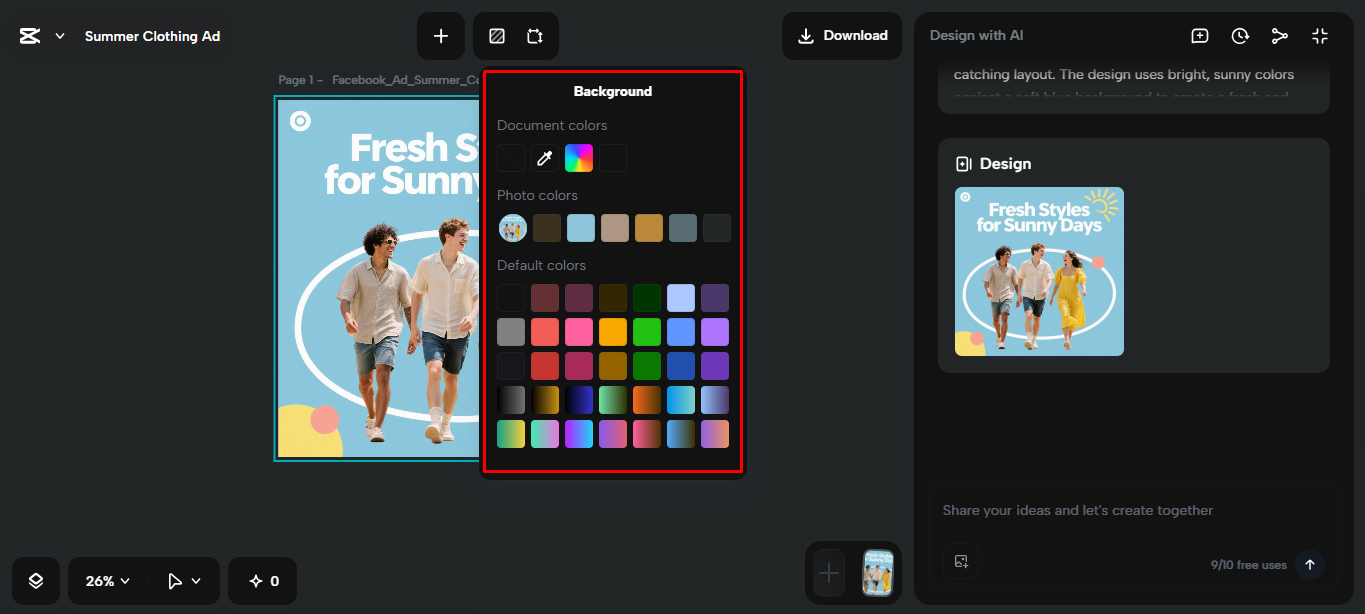This screenshot has height=614, width=1365.
Task: Click the share nodes icon in AI panel
Action: (1280, 36)
